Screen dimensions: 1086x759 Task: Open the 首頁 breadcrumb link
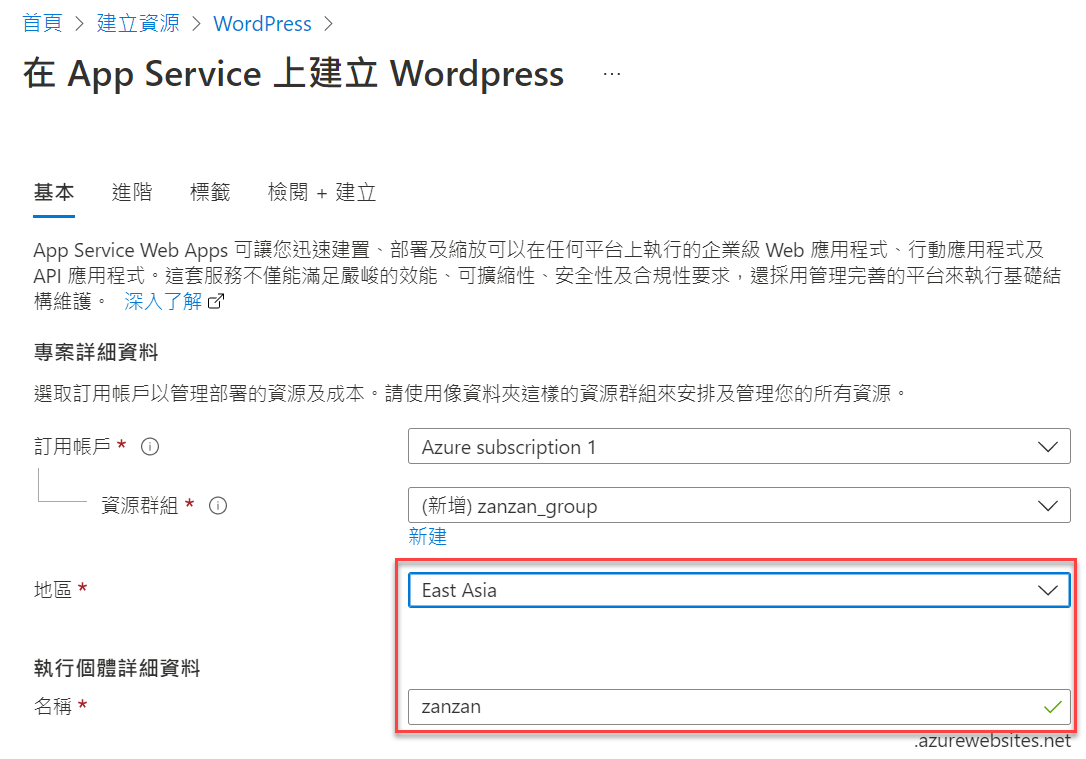coord(42,23)
